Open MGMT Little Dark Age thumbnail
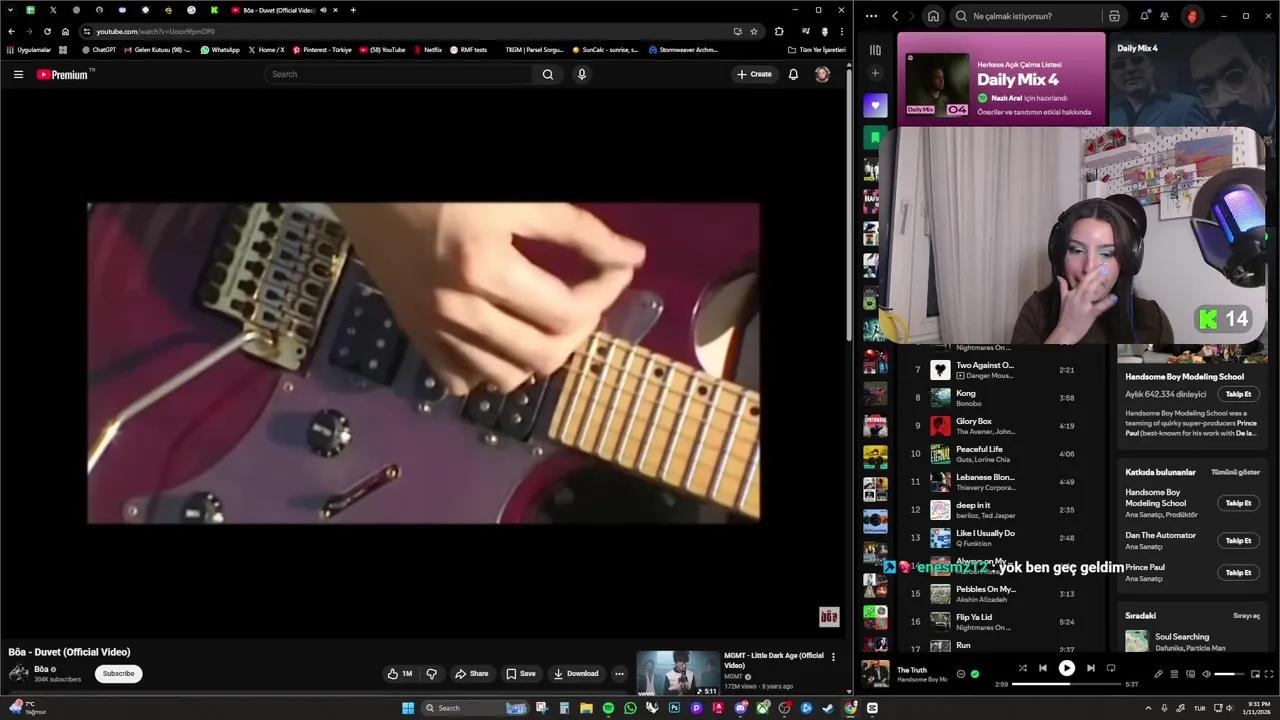The height and width of the screenshot is (720, 1280). coord(678,673)
